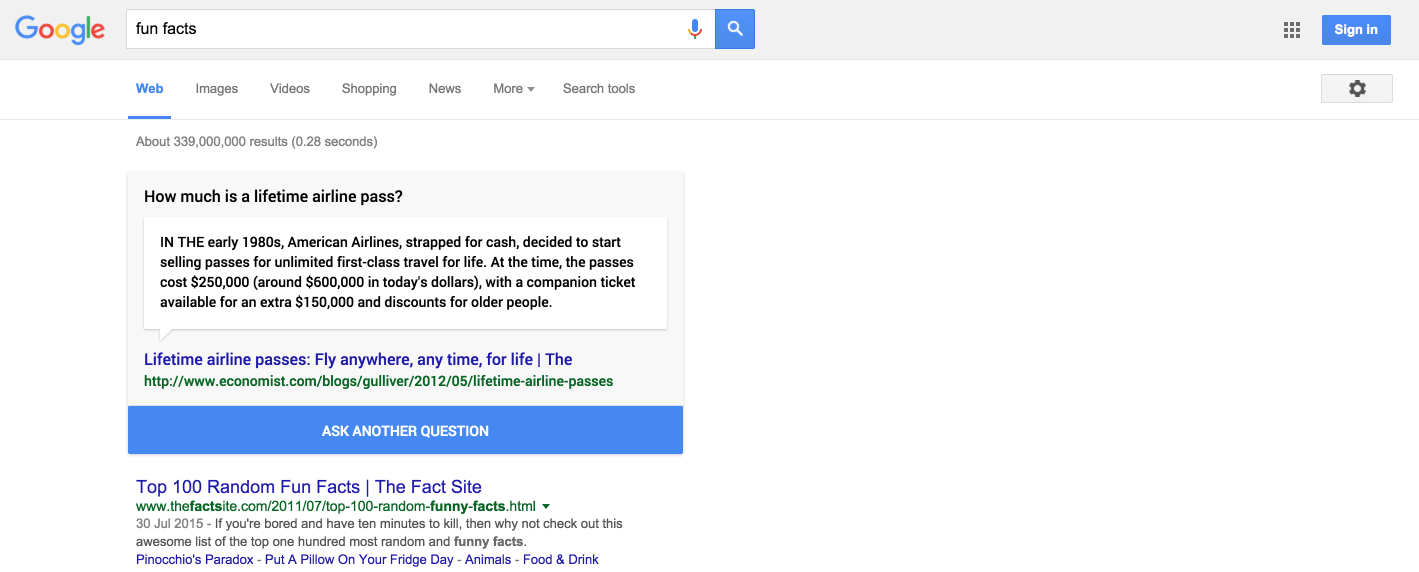The height and width of the screenshot is (572, 1419).
Task: Open Search tools options
Action: pyautogui.click(x=599, y=89)
